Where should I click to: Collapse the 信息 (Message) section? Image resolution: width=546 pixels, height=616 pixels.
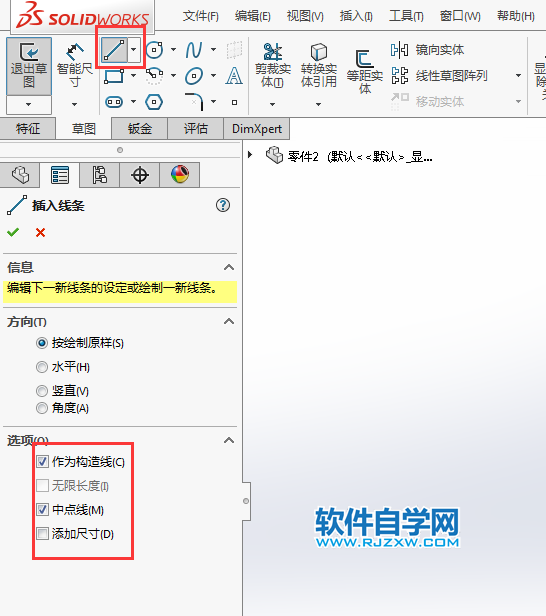pyautogui.click(x=229, y=268)
